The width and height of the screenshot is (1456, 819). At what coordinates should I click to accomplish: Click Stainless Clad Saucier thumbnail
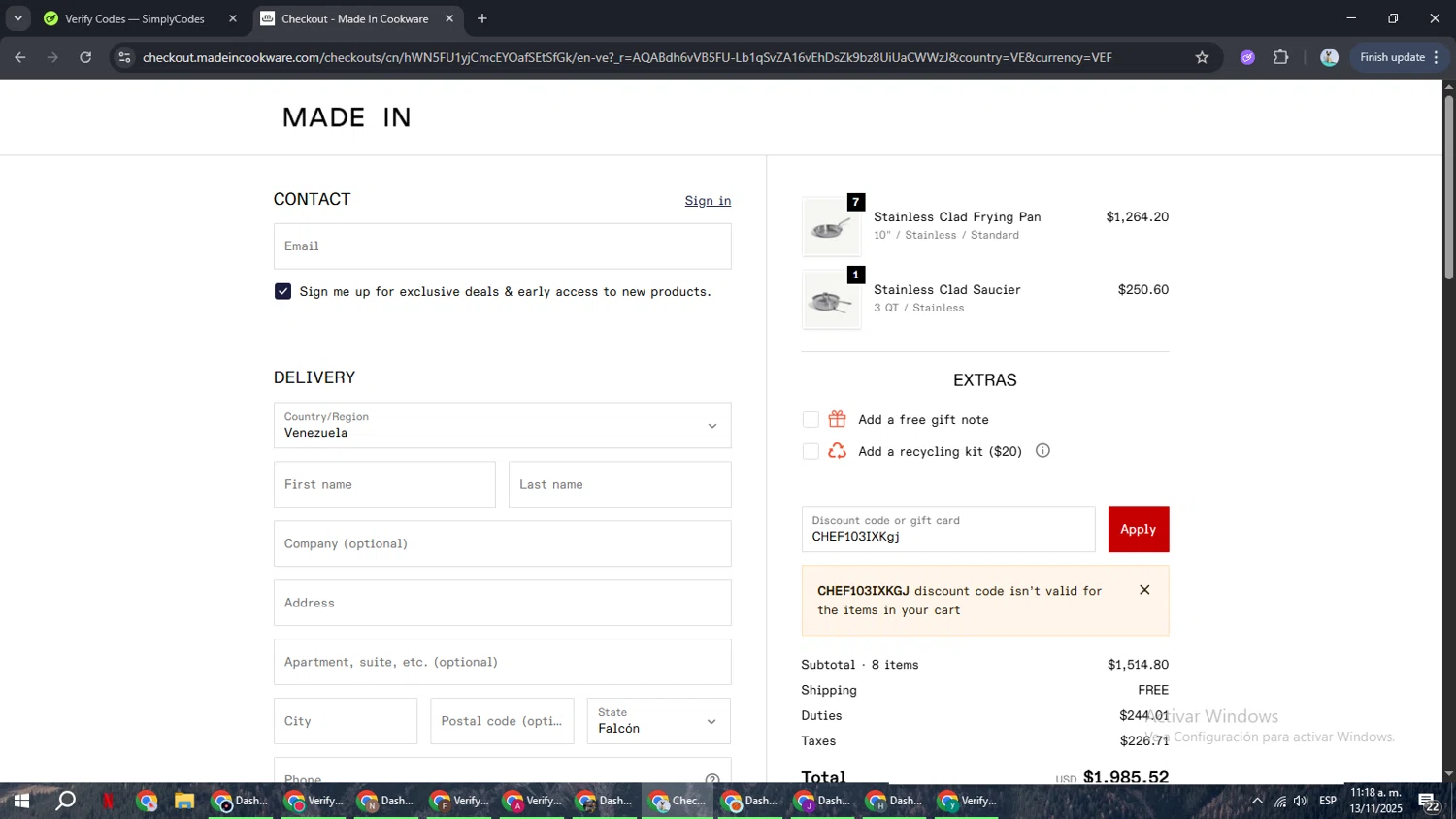[831, 300]
